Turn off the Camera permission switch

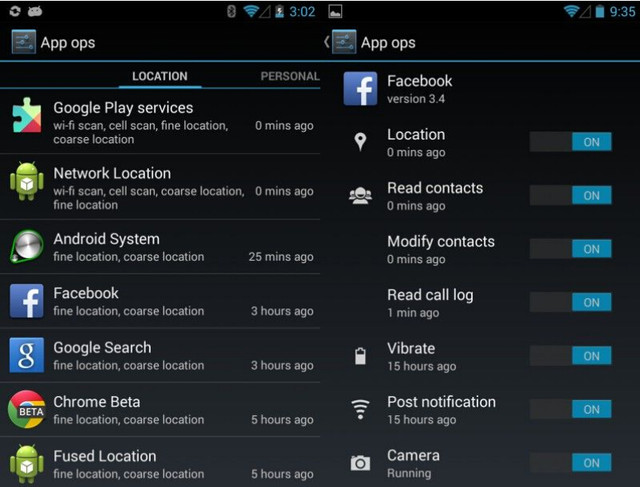(571, 463)
